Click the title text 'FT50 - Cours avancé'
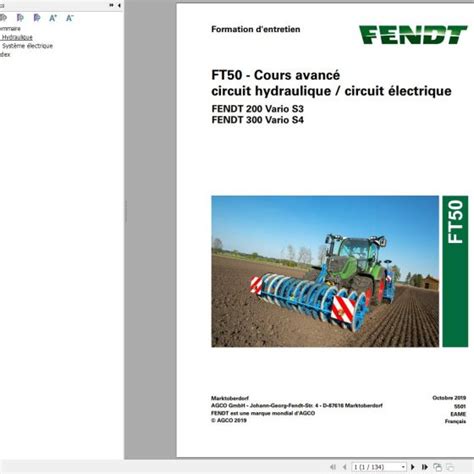This screenshot has width=474, height=474. click(x=276, y=75)
